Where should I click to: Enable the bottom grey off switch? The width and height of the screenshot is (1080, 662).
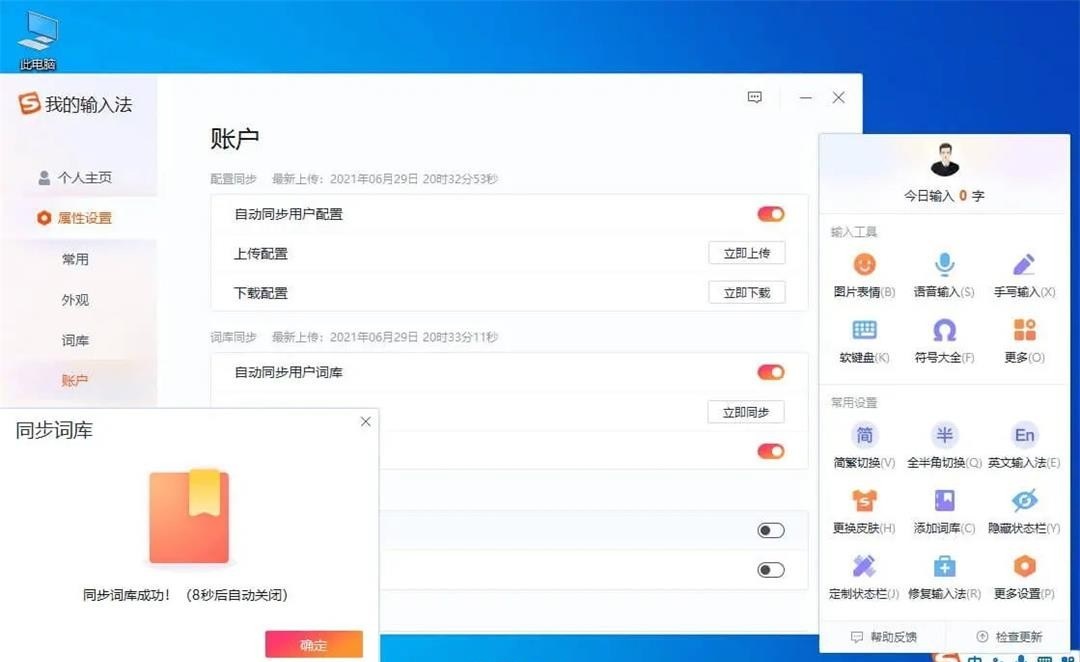771,570
